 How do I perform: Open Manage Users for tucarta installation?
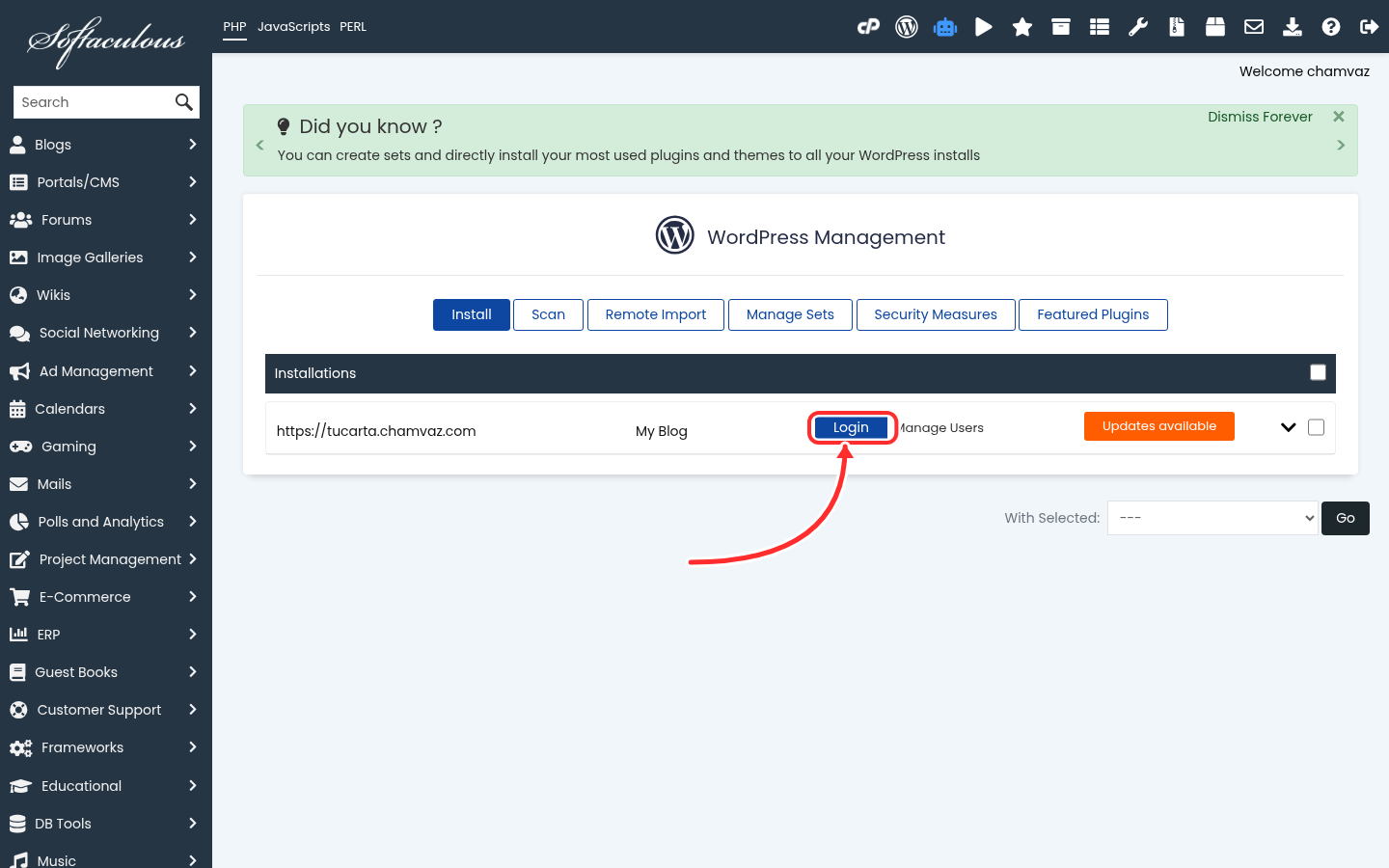[941, 428]
